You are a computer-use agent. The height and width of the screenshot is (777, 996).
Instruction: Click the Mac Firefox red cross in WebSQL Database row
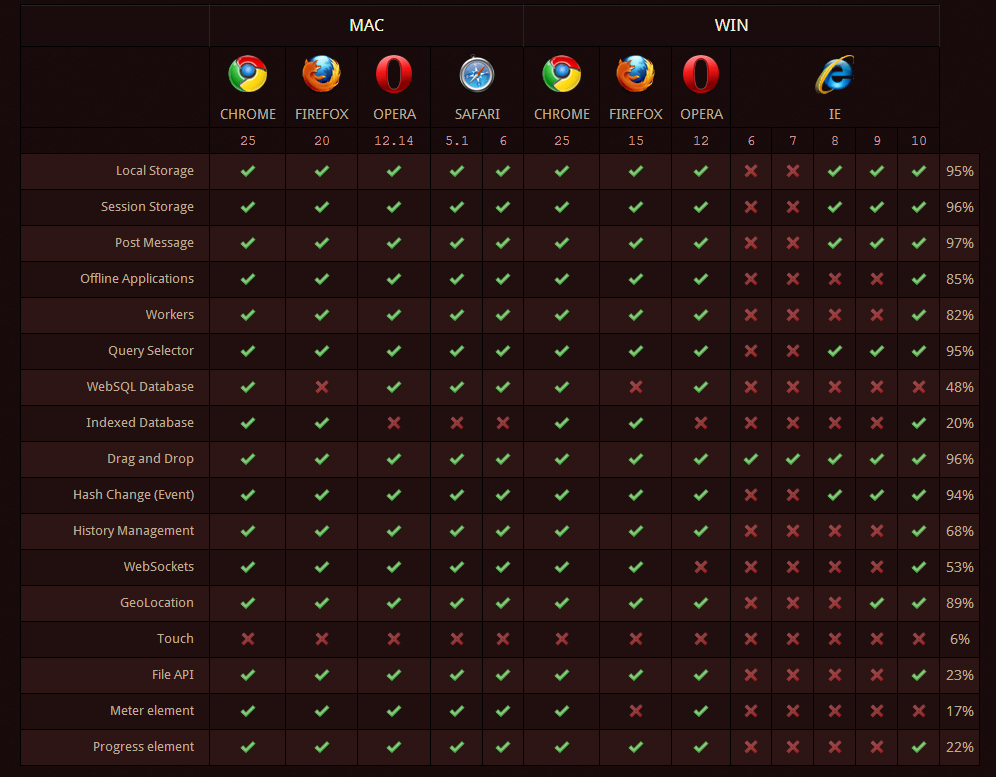[321, 387]
